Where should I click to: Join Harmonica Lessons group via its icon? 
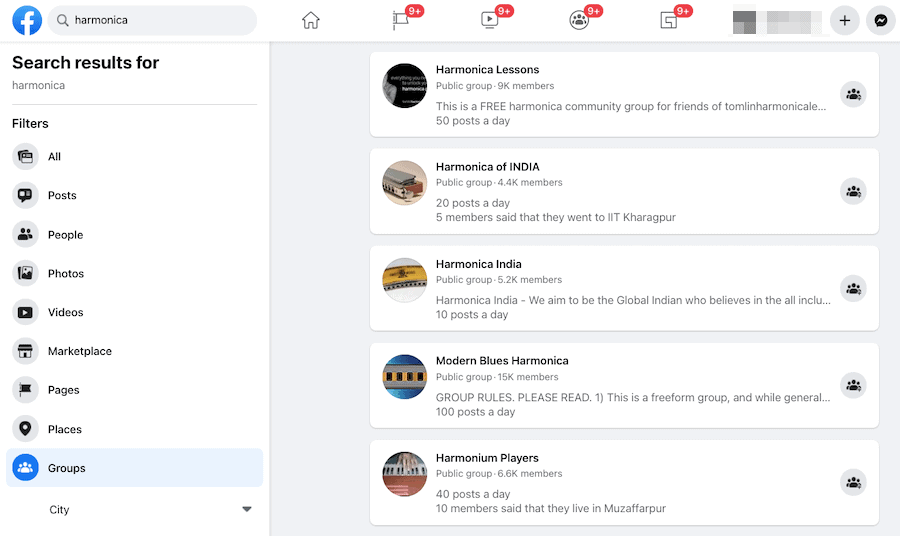853,95
